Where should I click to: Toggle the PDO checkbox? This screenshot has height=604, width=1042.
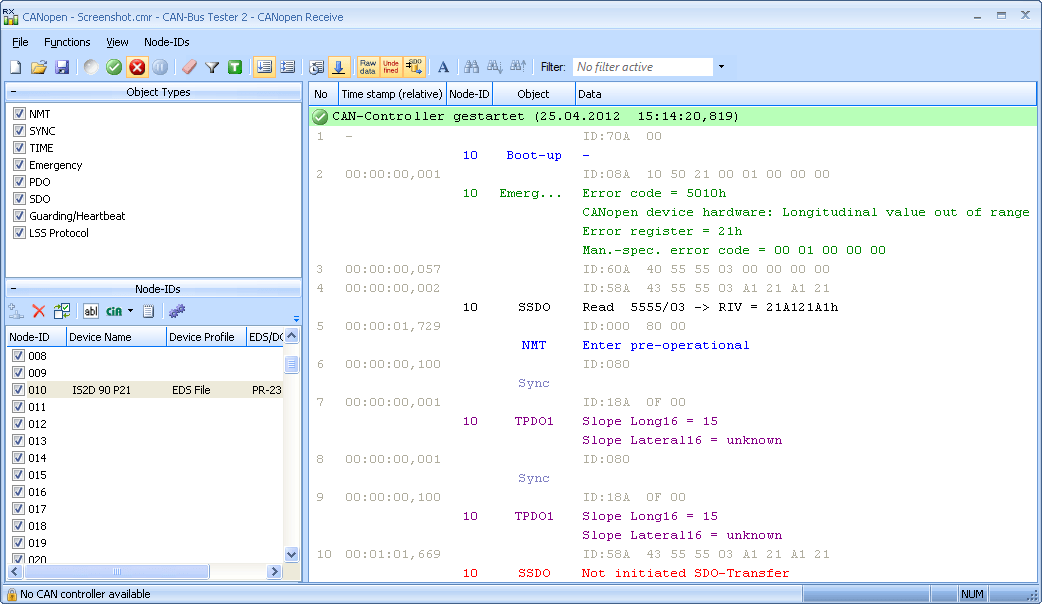click(x=19, y=181)
